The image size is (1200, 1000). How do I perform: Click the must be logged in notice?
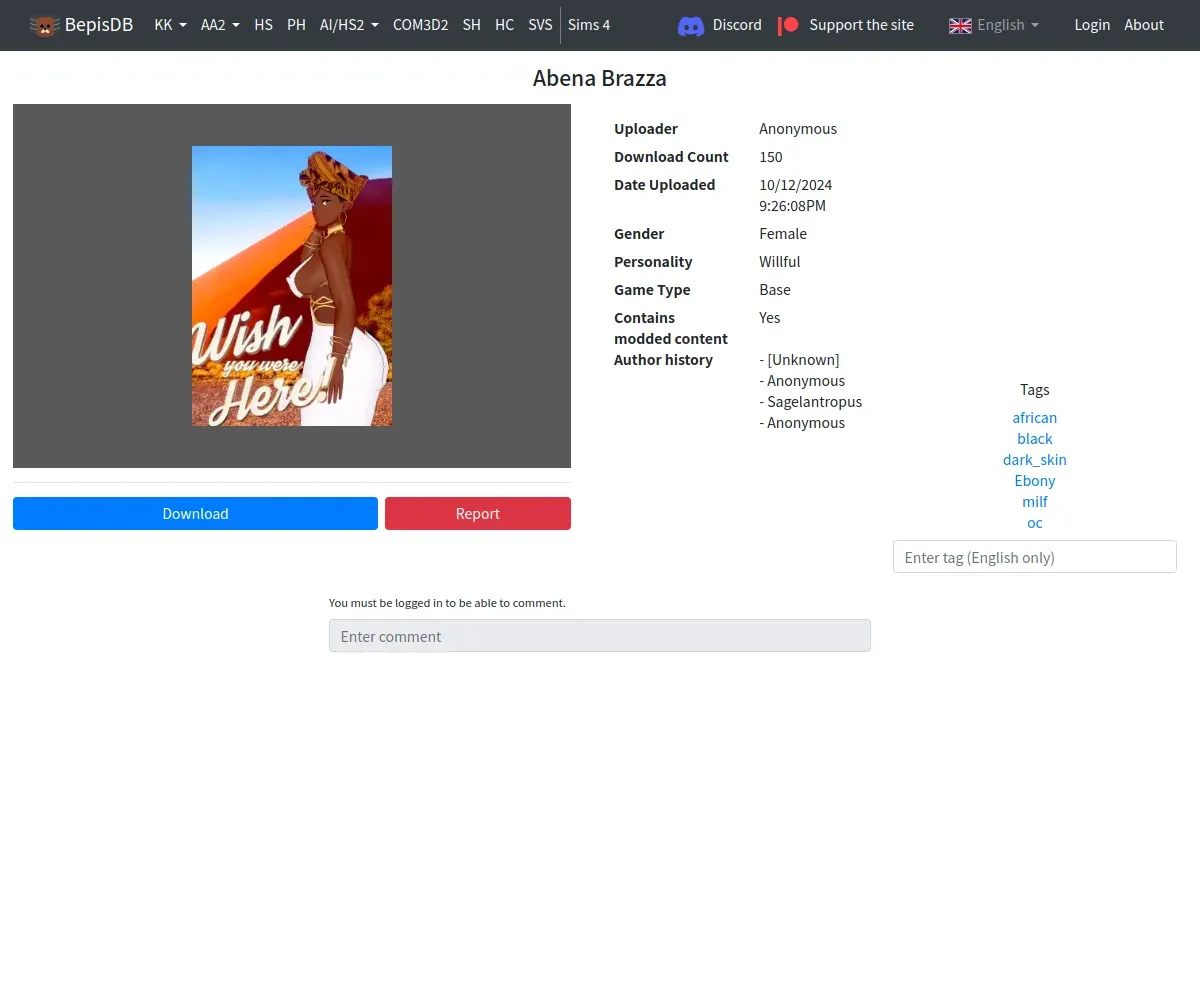click(x=447, y=603)
